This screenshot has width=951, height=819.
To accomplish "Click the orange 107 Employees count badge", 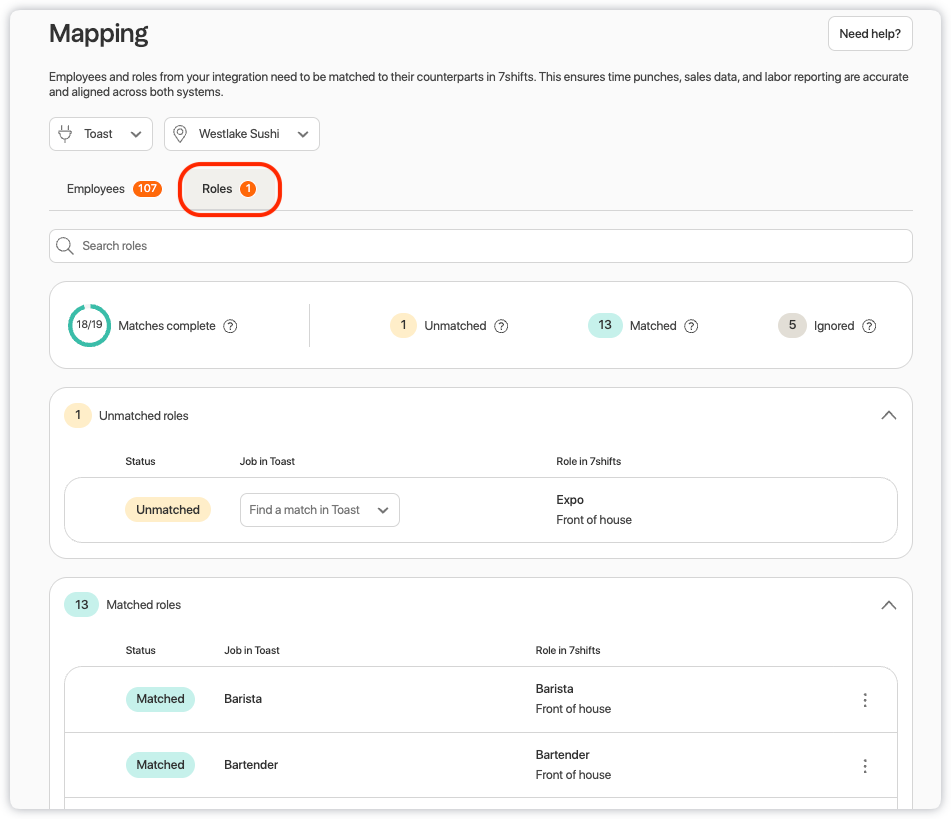I will coord(147,189).
